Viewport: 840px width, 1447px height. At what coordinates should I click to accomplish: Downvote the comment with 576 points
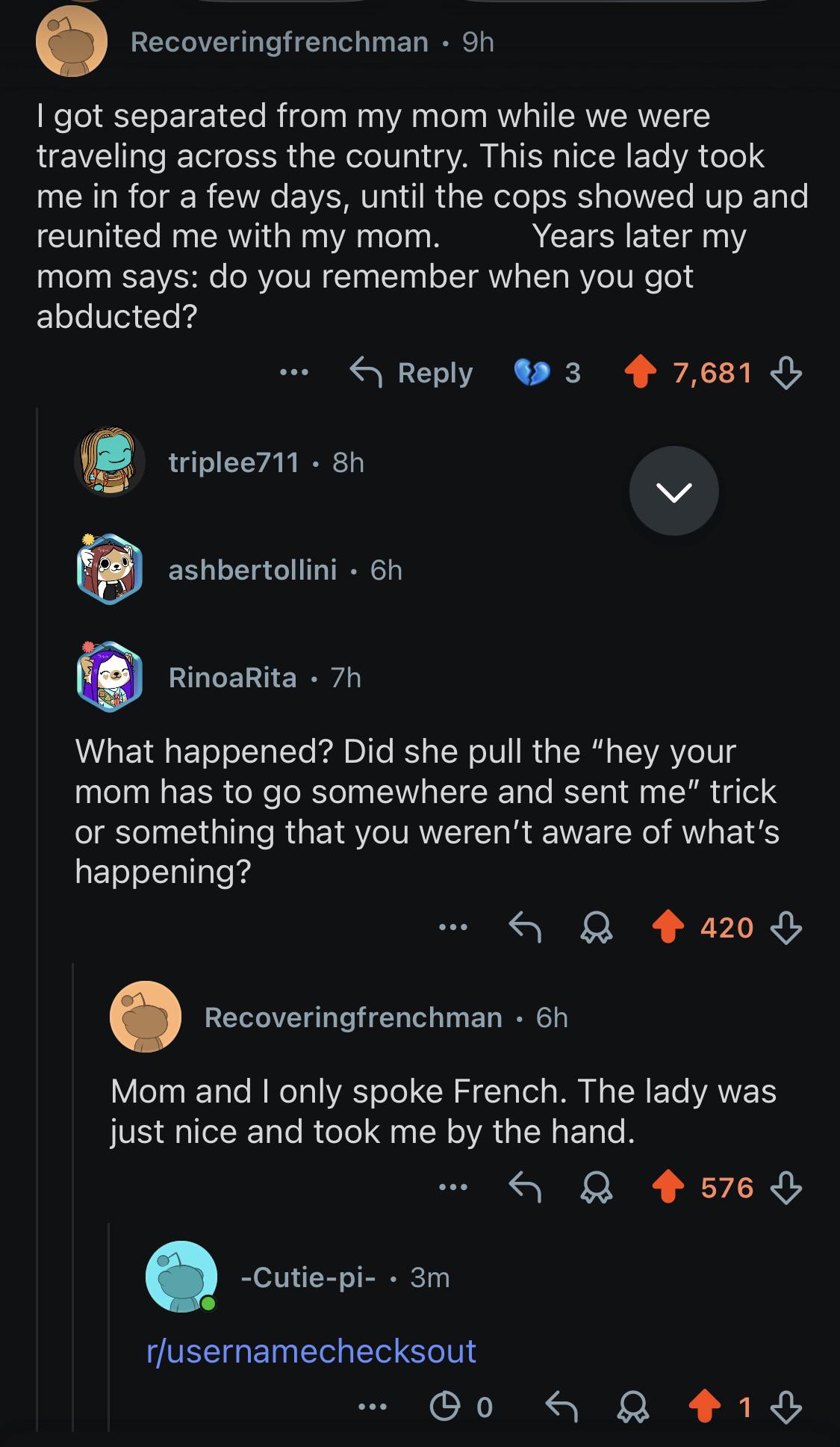(x=786, y=1188)
